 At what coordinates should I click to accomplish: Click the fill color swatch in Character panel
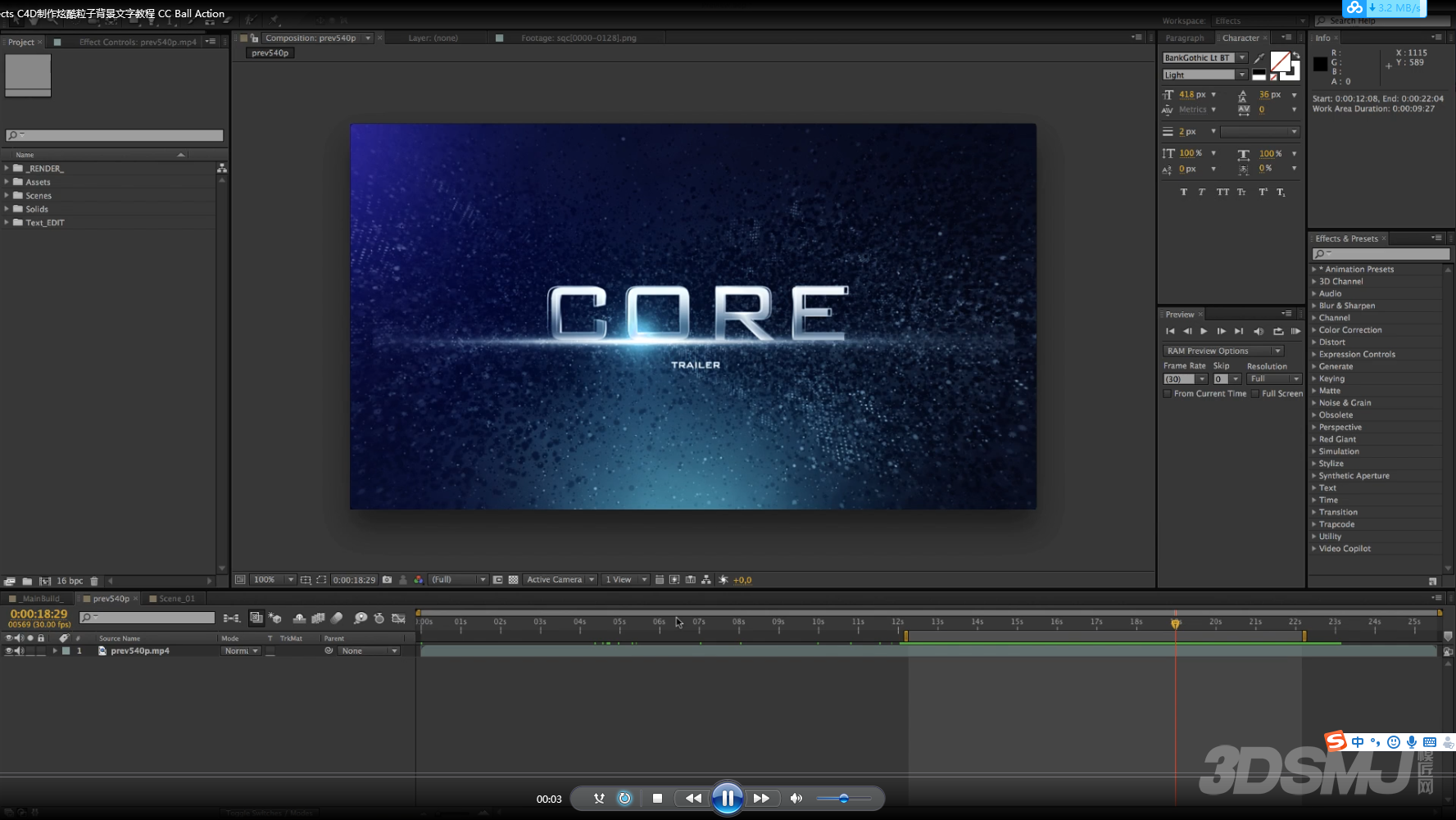[1279, 61]
